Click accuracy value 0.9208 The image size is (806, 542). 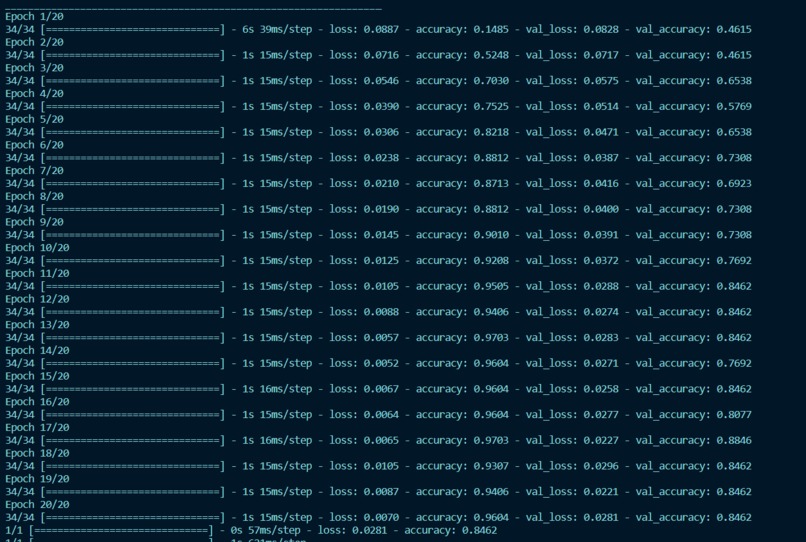[x=491, y=261]
